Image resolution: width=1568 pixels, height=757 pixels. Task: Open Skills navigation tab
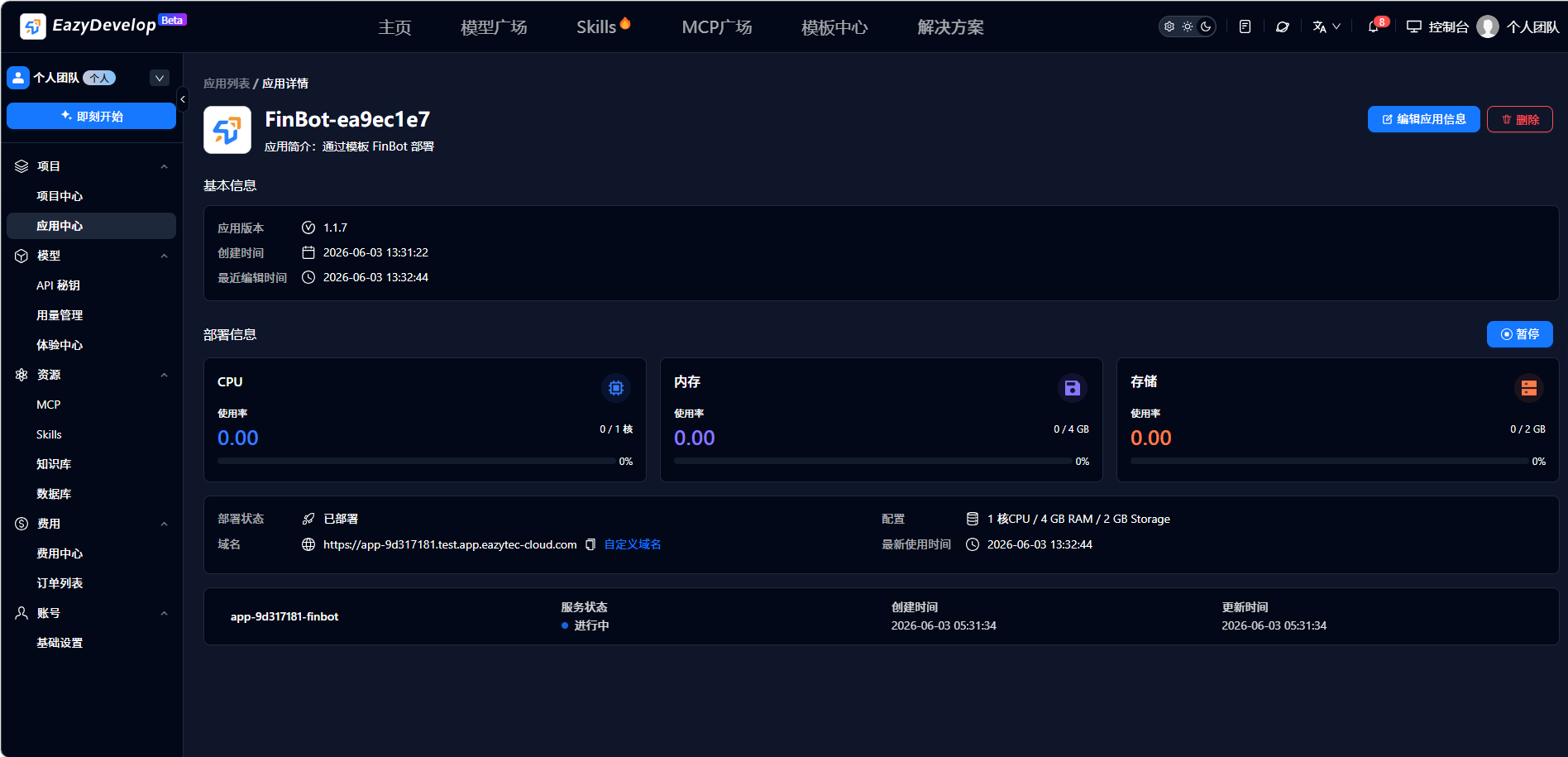(x=603, y=27)
